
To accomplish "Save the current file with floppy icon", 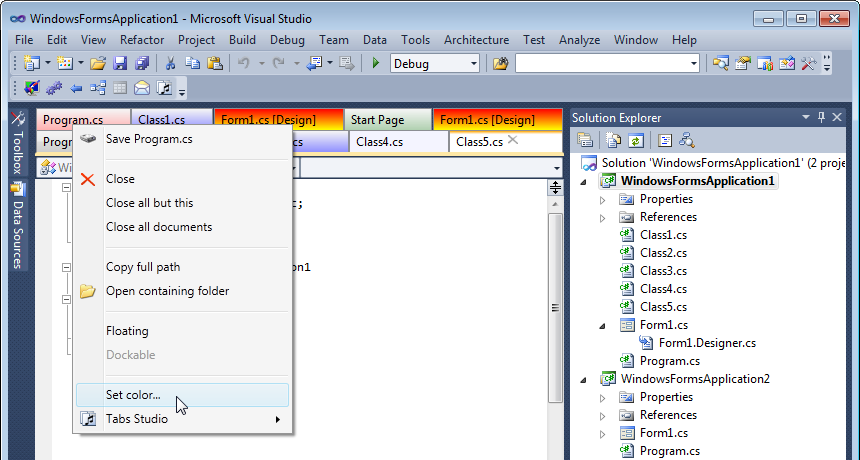I will click(120, 64).
